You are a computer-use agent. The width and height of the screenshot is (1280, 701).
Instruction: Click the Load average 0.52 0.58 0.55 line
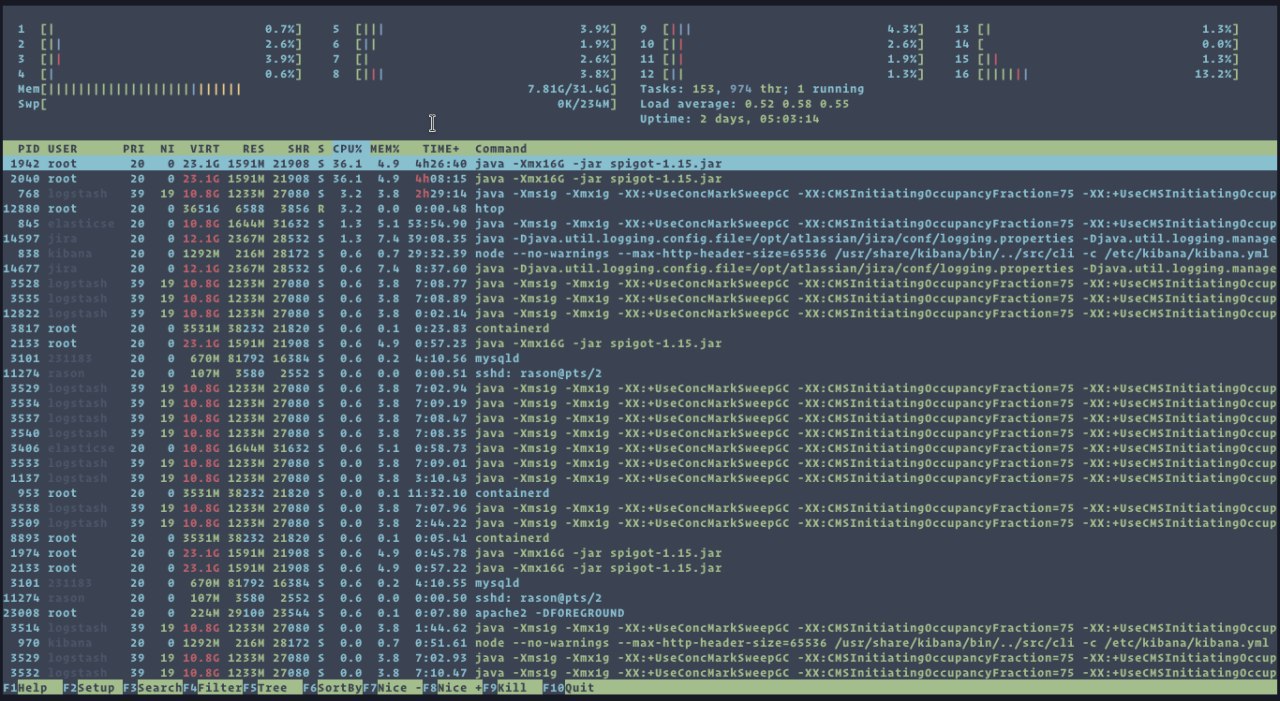(745, 103)
